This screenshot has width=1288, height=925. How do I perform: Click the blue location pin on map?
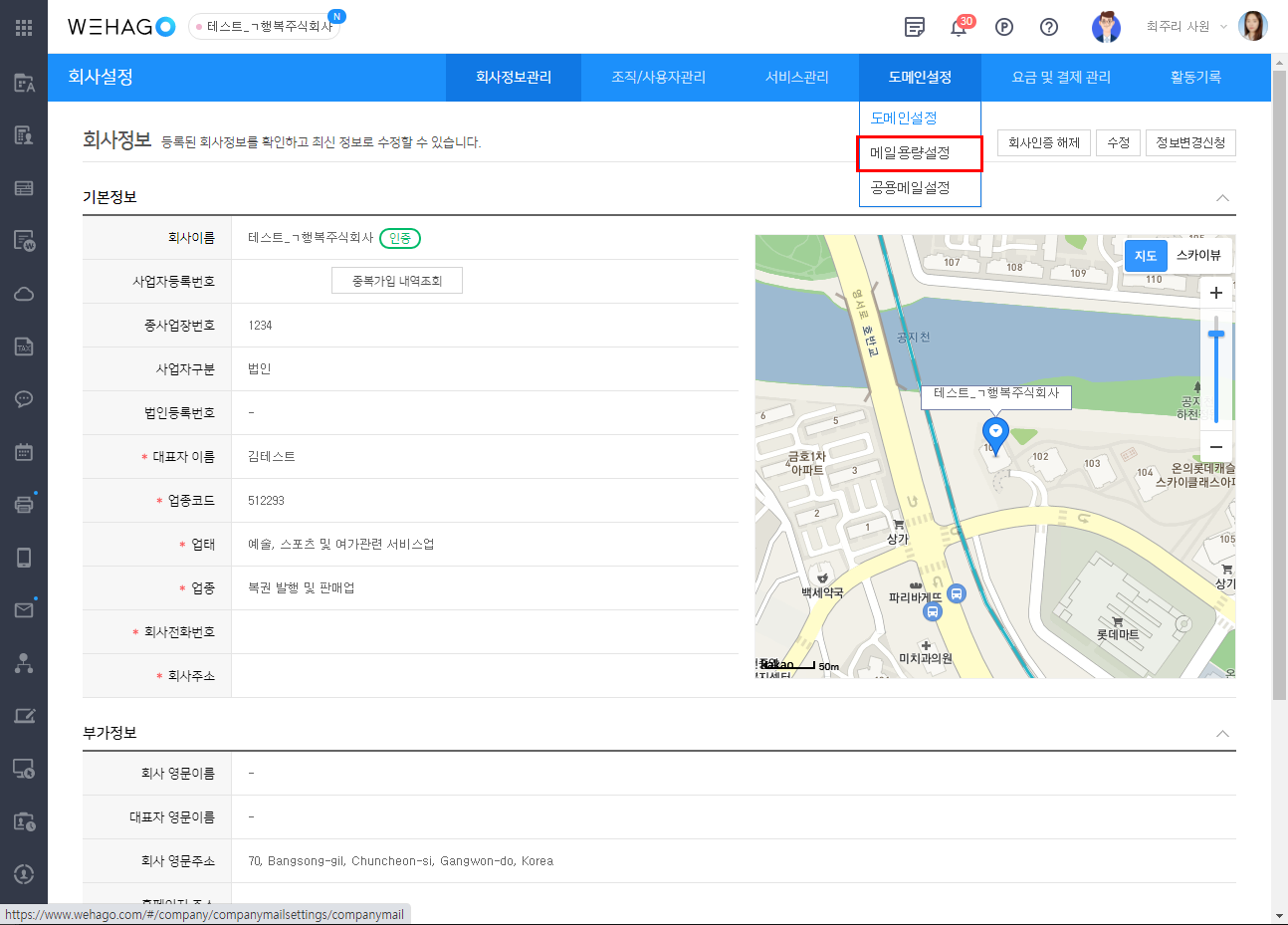coord(995,432)
